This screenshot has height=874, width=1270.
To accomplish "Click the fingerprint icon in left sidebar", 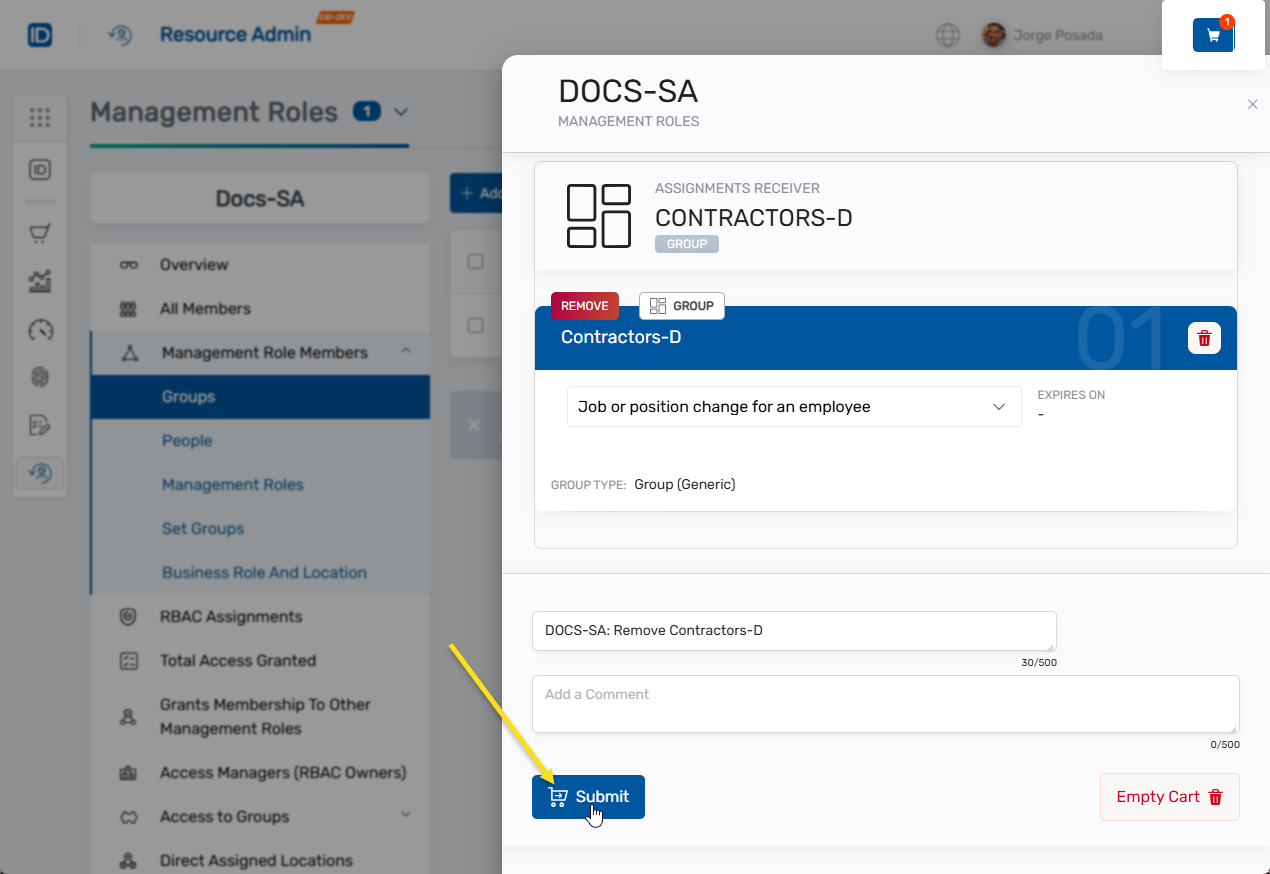I will pos(40,377).
